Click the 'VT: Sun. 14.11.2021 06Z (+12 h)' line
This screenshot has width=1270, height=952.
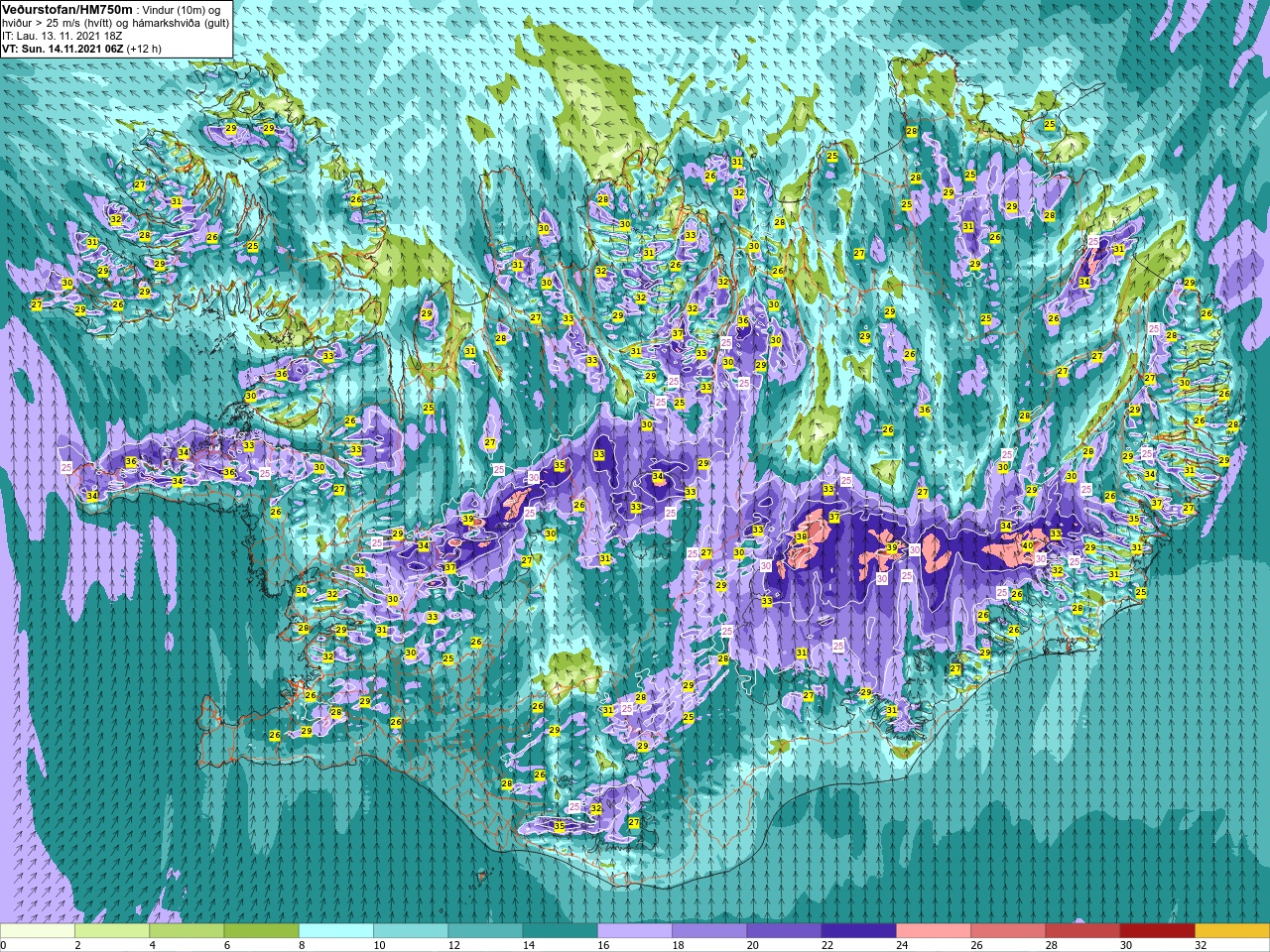point(81,48)
